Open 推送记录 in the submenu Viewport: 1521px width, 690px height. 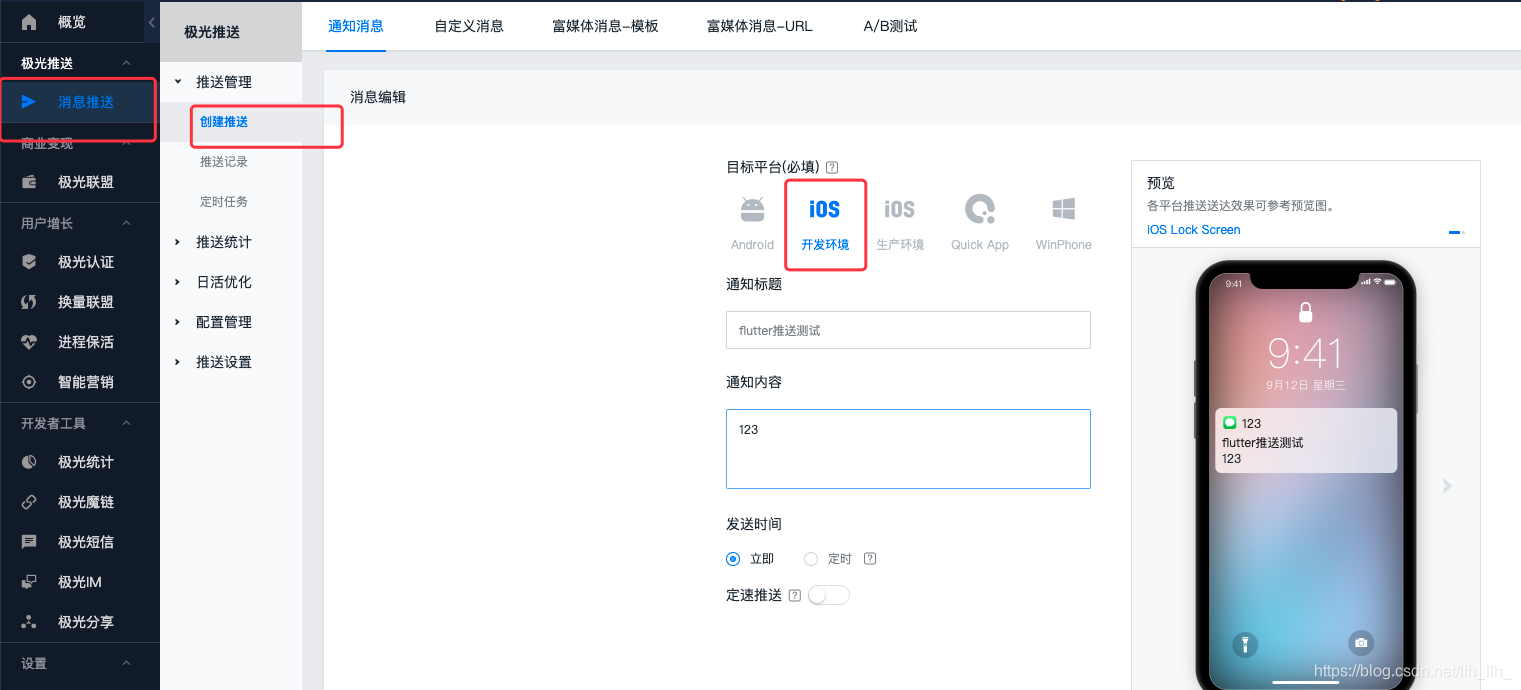coord(224,162)
